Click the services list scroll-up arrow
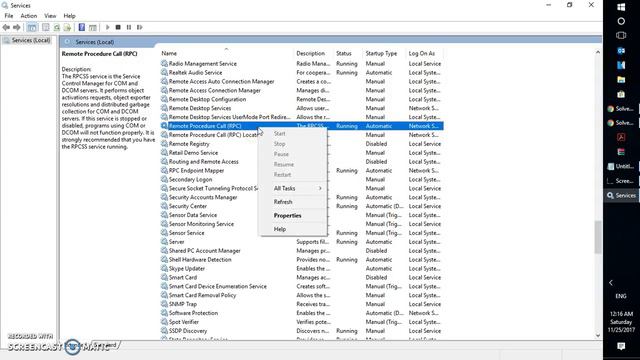 point(598,52)
